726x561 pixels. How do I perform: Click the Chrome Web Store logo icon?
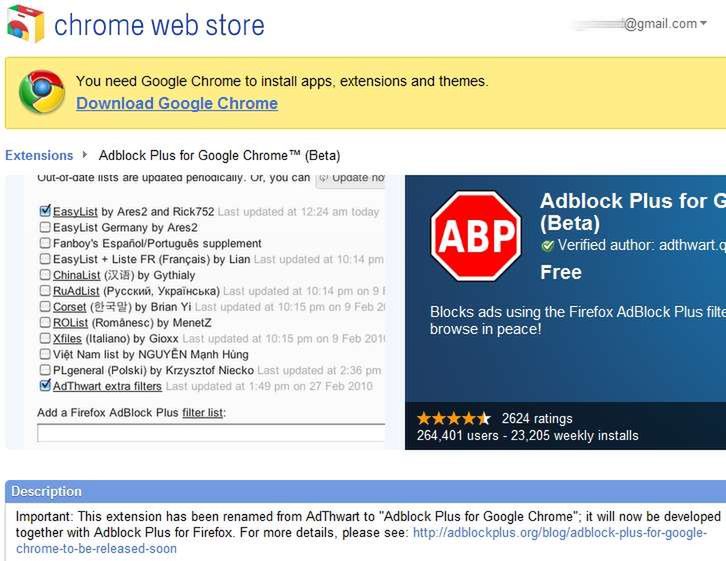(26, 23)
